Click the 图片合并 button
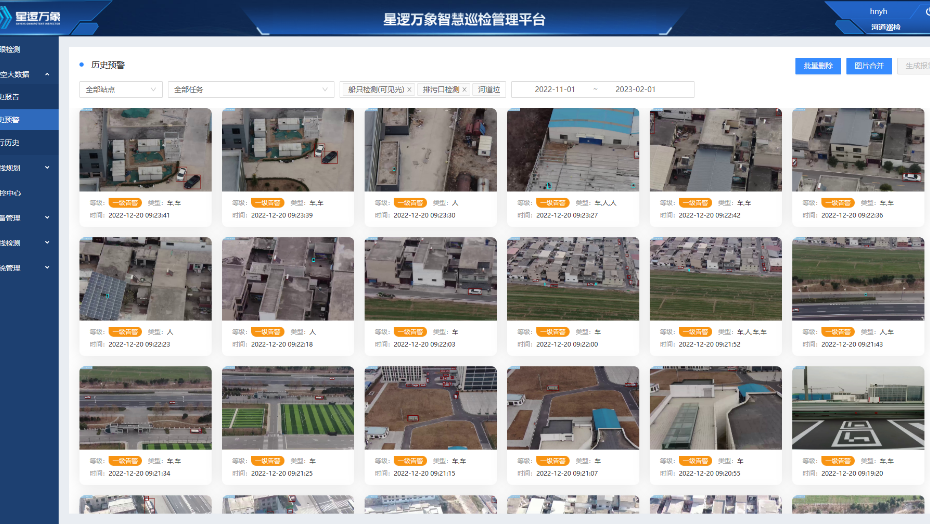930x524 pixels. pyautogui.click(x=868, y=66)
